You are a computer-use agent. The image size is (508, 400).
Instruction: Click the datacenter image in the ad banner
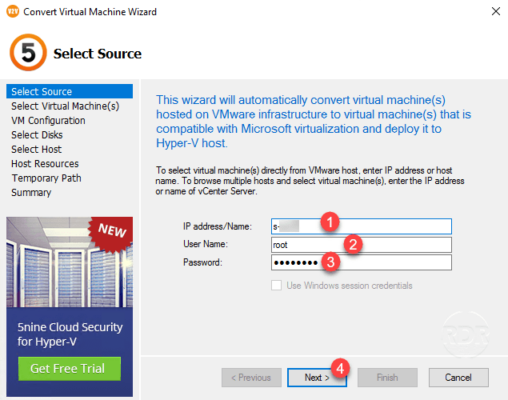tap(69, 262)
